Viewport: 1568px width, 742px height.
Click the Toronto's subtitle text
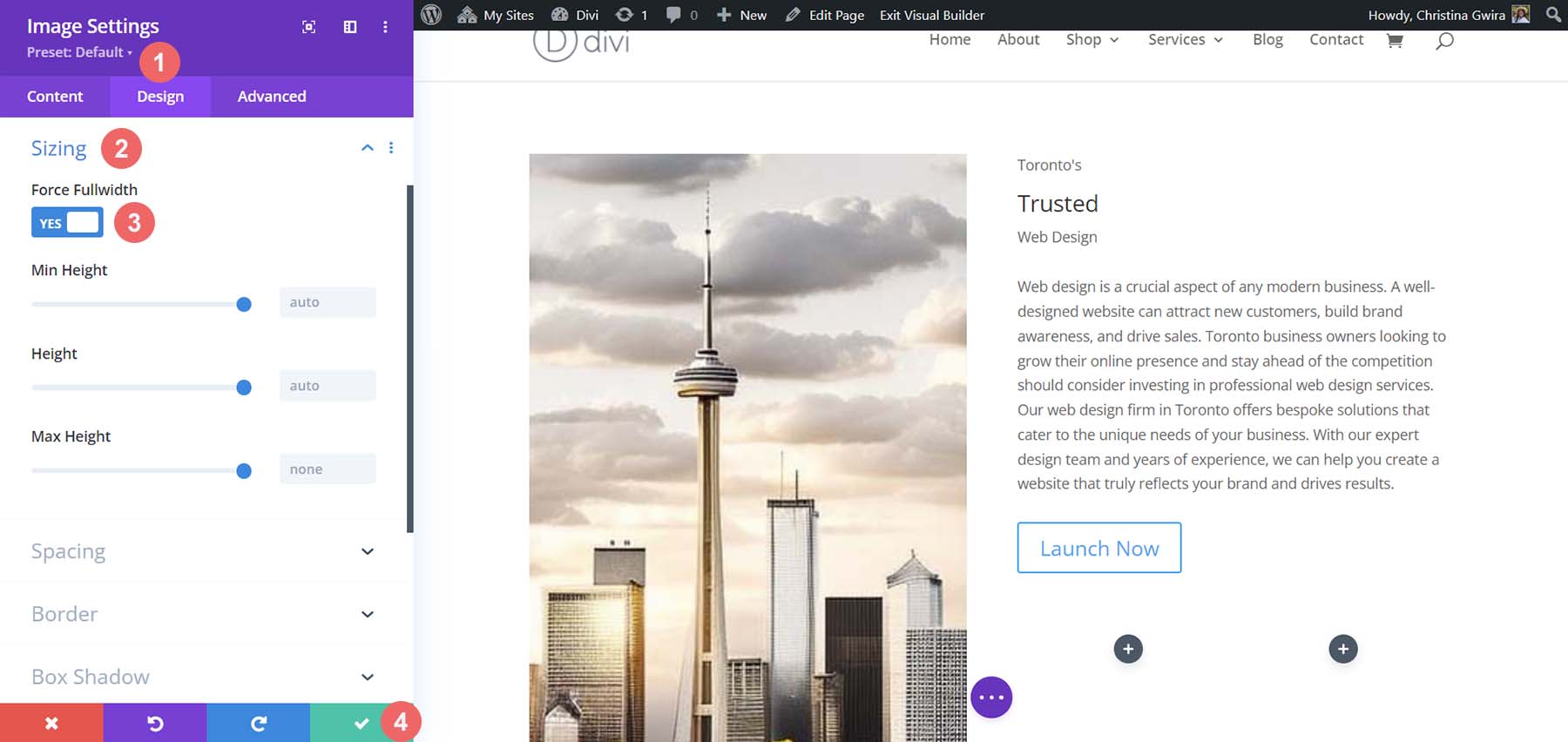point(1049,165)
